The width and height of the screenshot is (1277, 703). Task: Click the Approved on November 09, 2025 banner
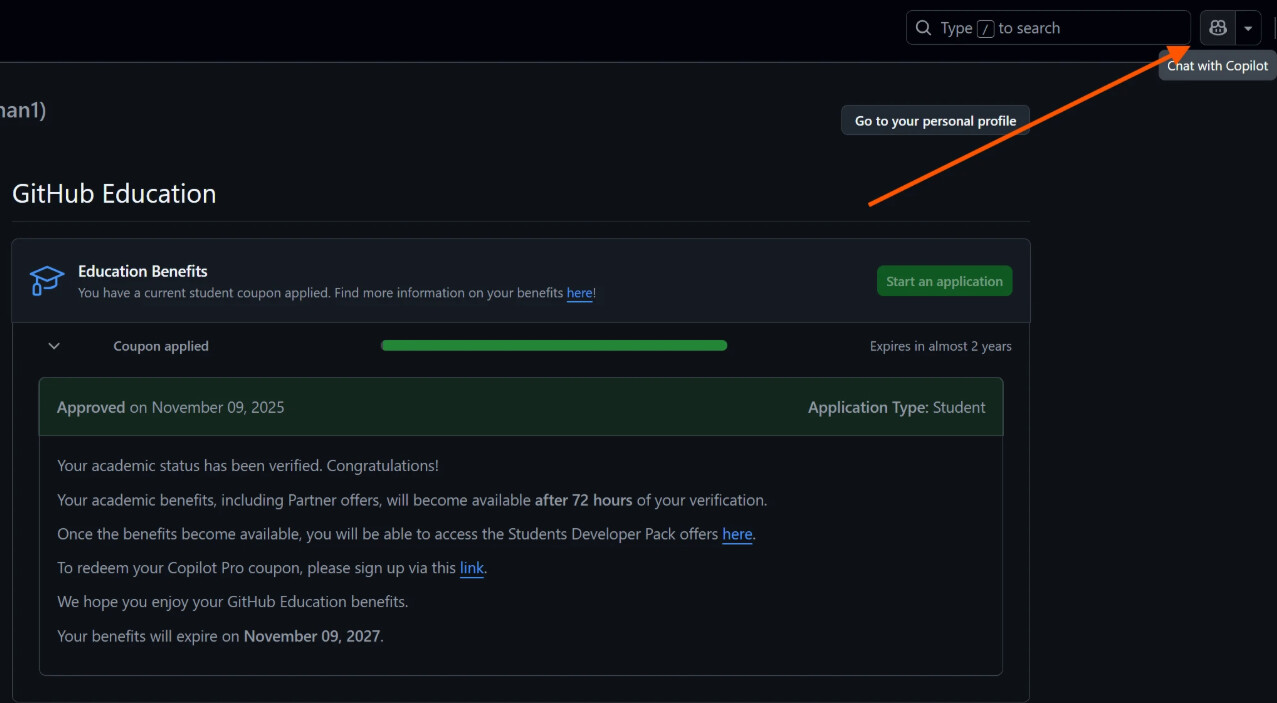(171, 407)
